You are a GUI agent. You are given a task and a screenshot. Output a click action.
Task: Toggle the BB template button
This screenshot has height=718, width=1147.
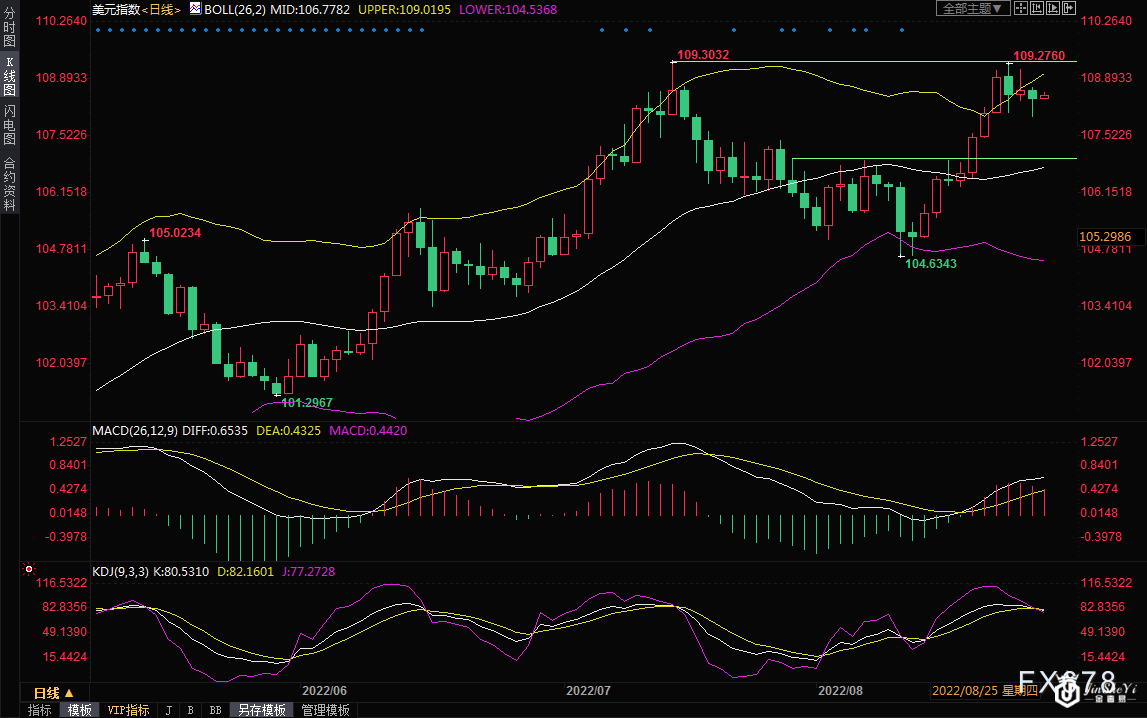pos(214,710)
